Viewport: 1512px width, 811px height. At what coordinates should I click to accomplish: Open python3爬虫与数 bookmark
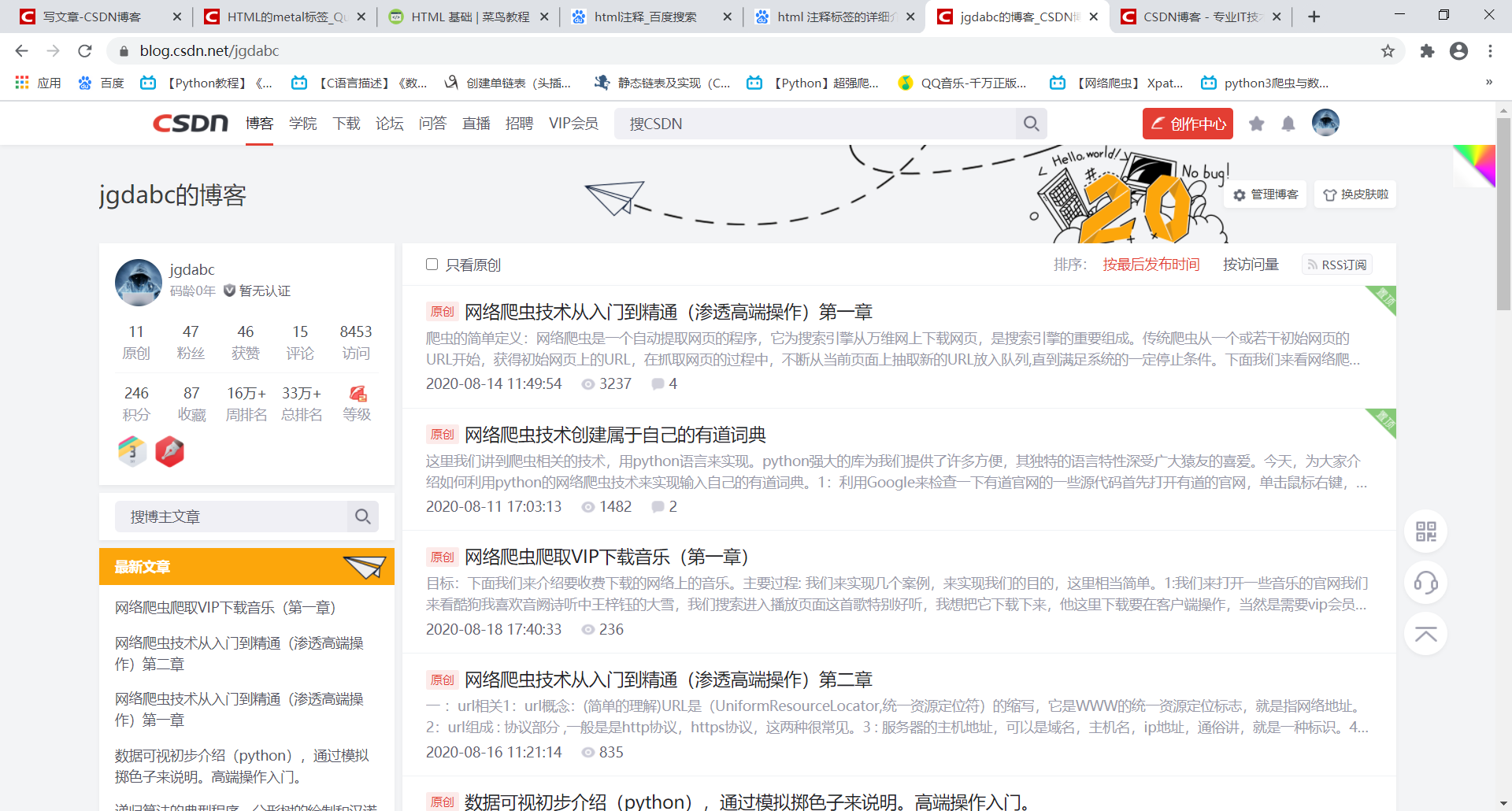1265,83
